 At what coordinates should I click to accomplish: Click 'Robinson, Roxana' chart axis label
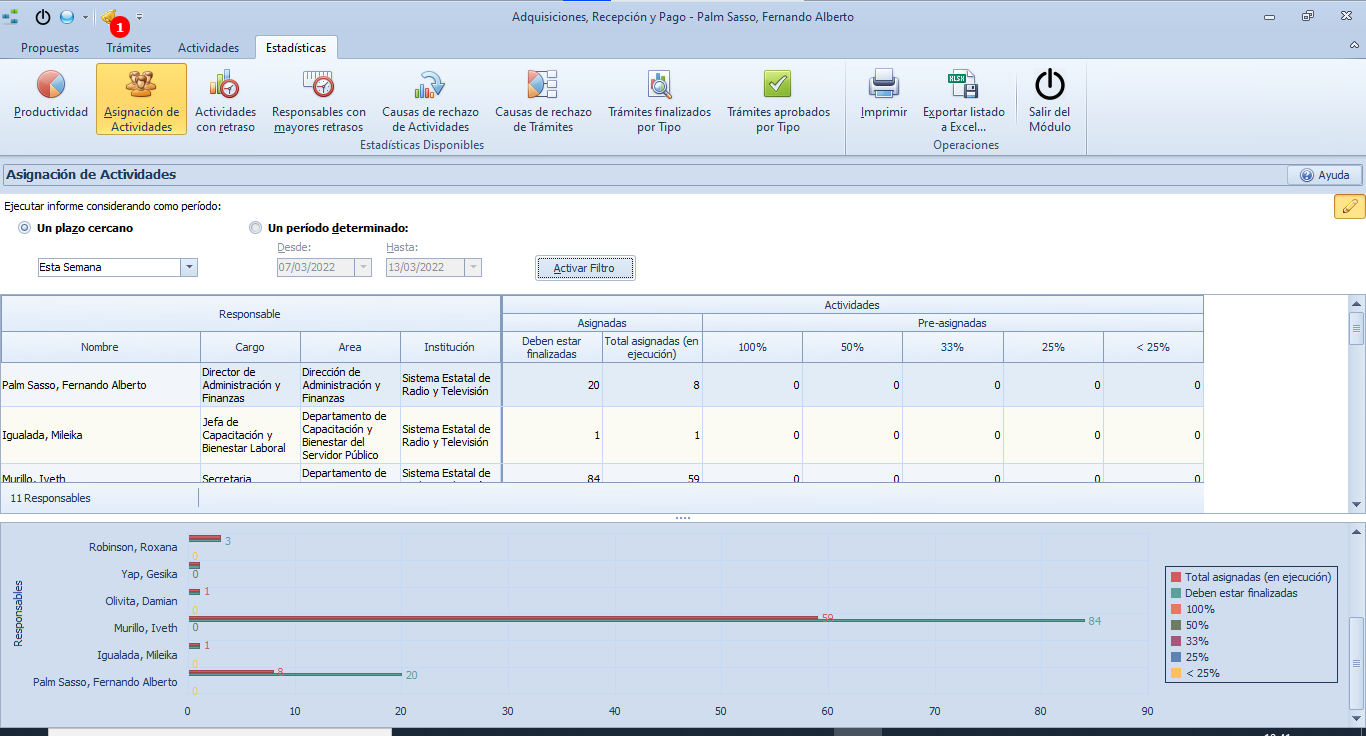133,547
